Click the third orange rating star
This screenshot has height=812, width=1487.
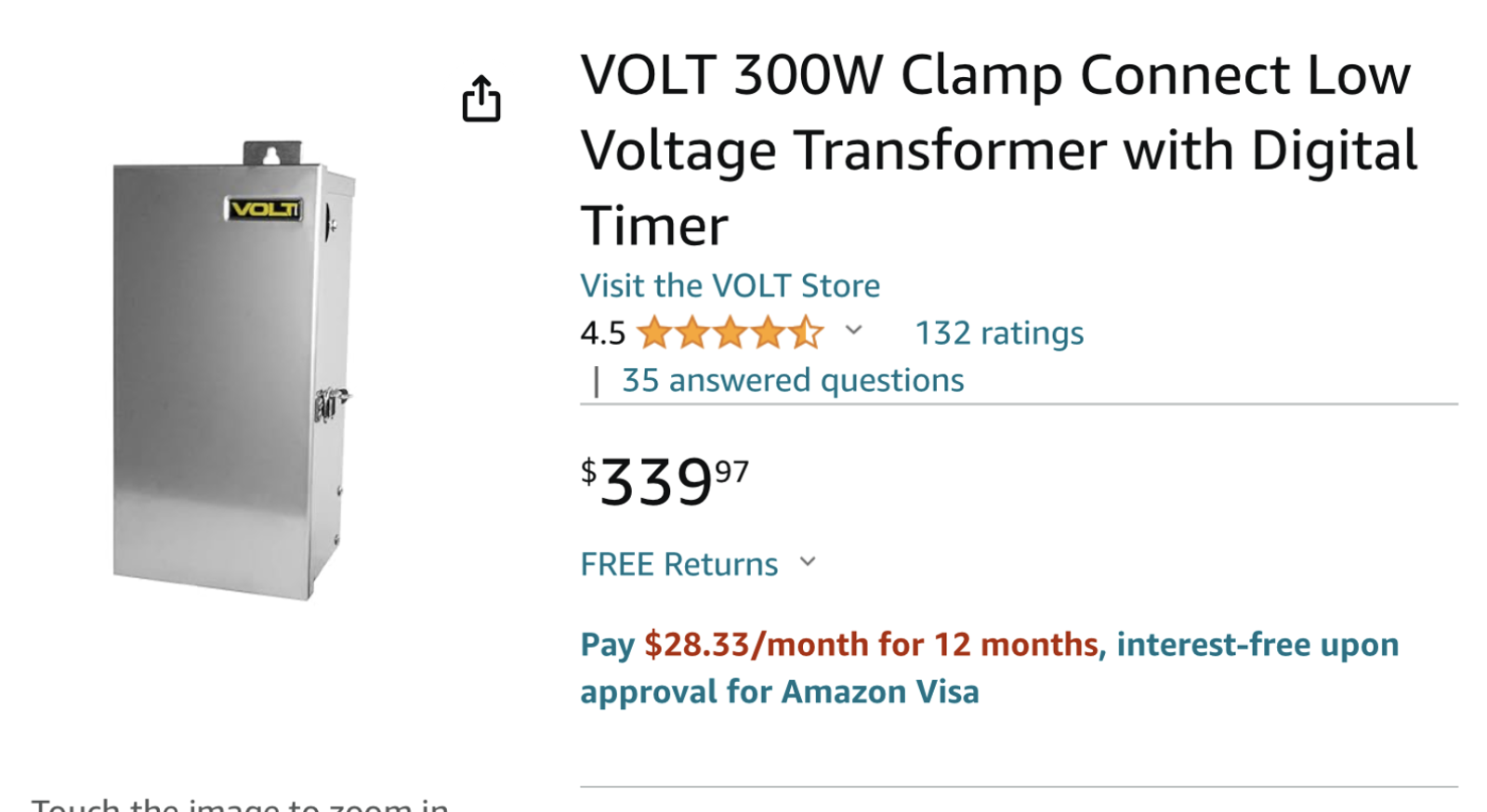[730, 333]
